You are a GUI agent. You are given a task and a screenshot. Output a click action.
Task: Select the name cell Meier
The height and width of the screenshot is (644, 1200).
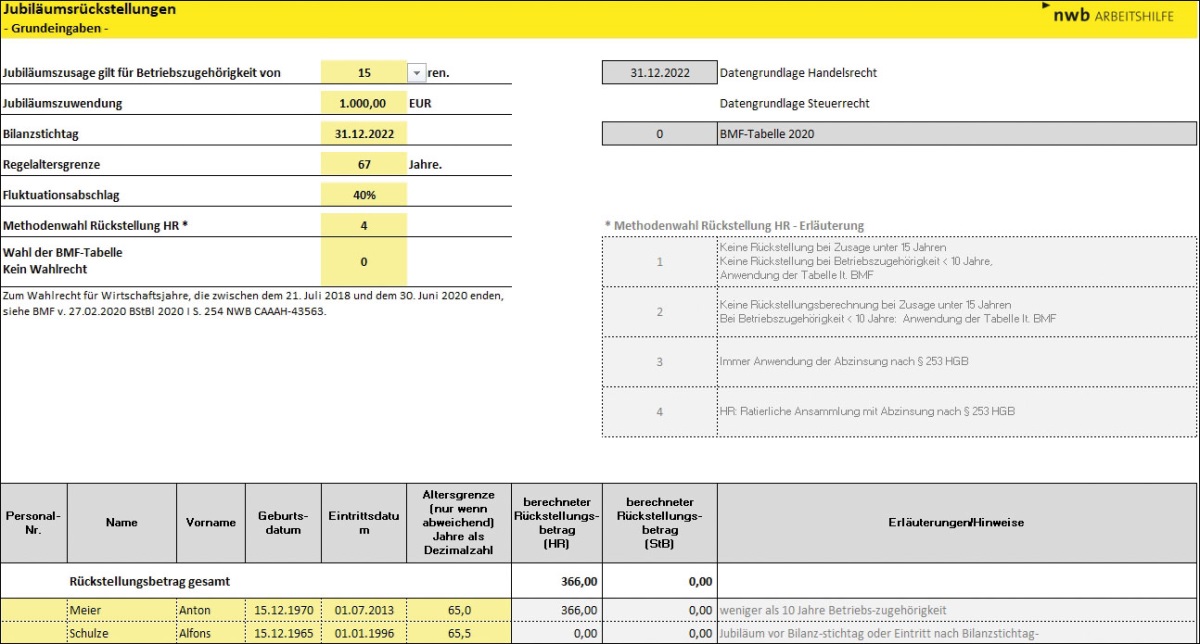pos(120,610)
